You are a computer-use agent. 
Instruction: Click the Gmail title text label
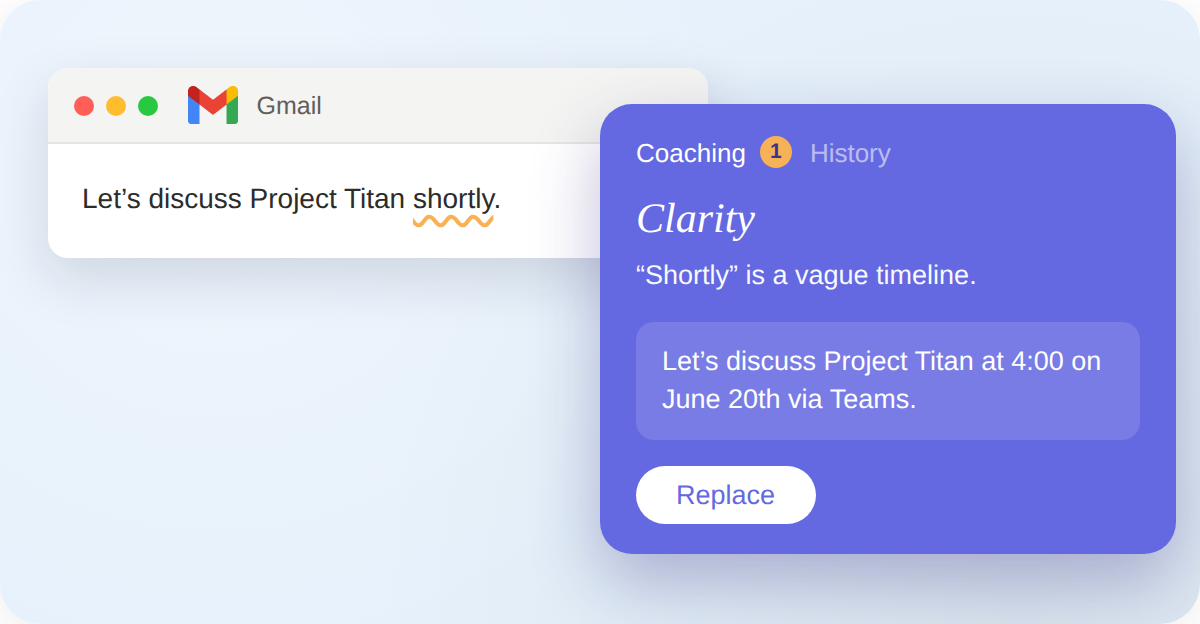(x=289, y=106)
